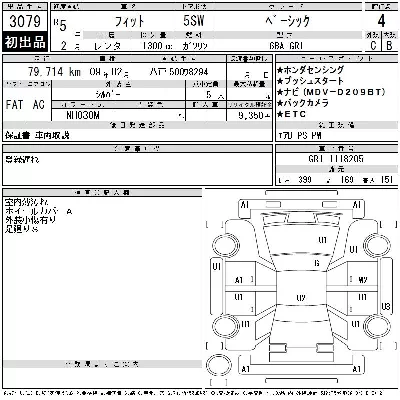Click the ★ETC feature entry

[291, 114]
